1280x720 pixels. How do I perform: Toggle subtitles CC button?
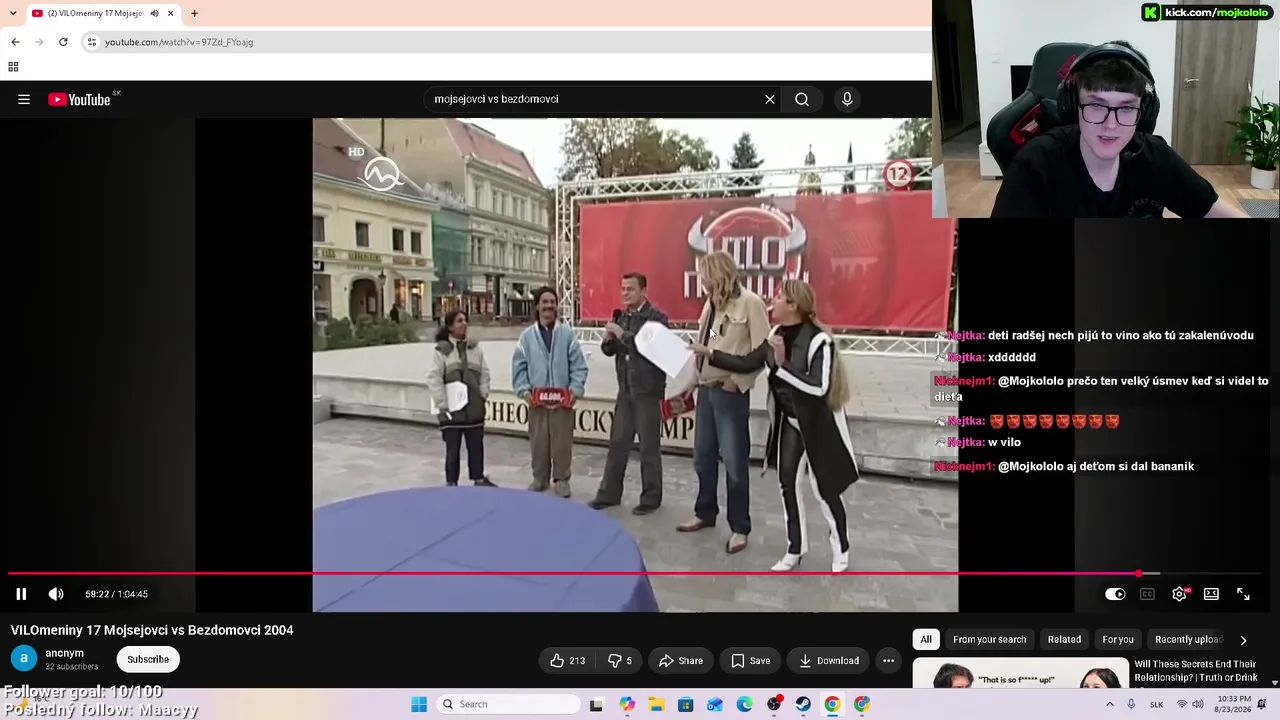click(x=1147, y=594)
